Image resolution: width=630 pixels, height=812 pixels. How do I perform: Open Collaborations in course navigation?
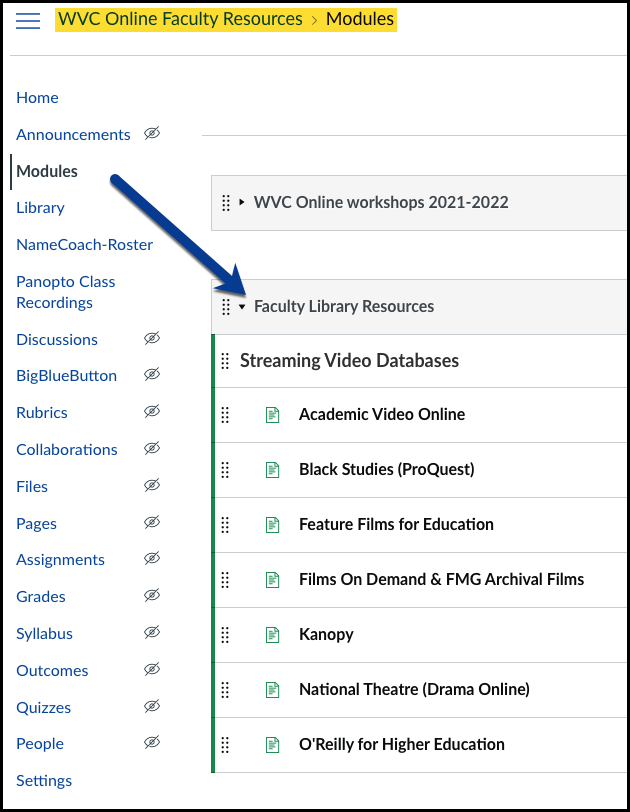point(67,450)
